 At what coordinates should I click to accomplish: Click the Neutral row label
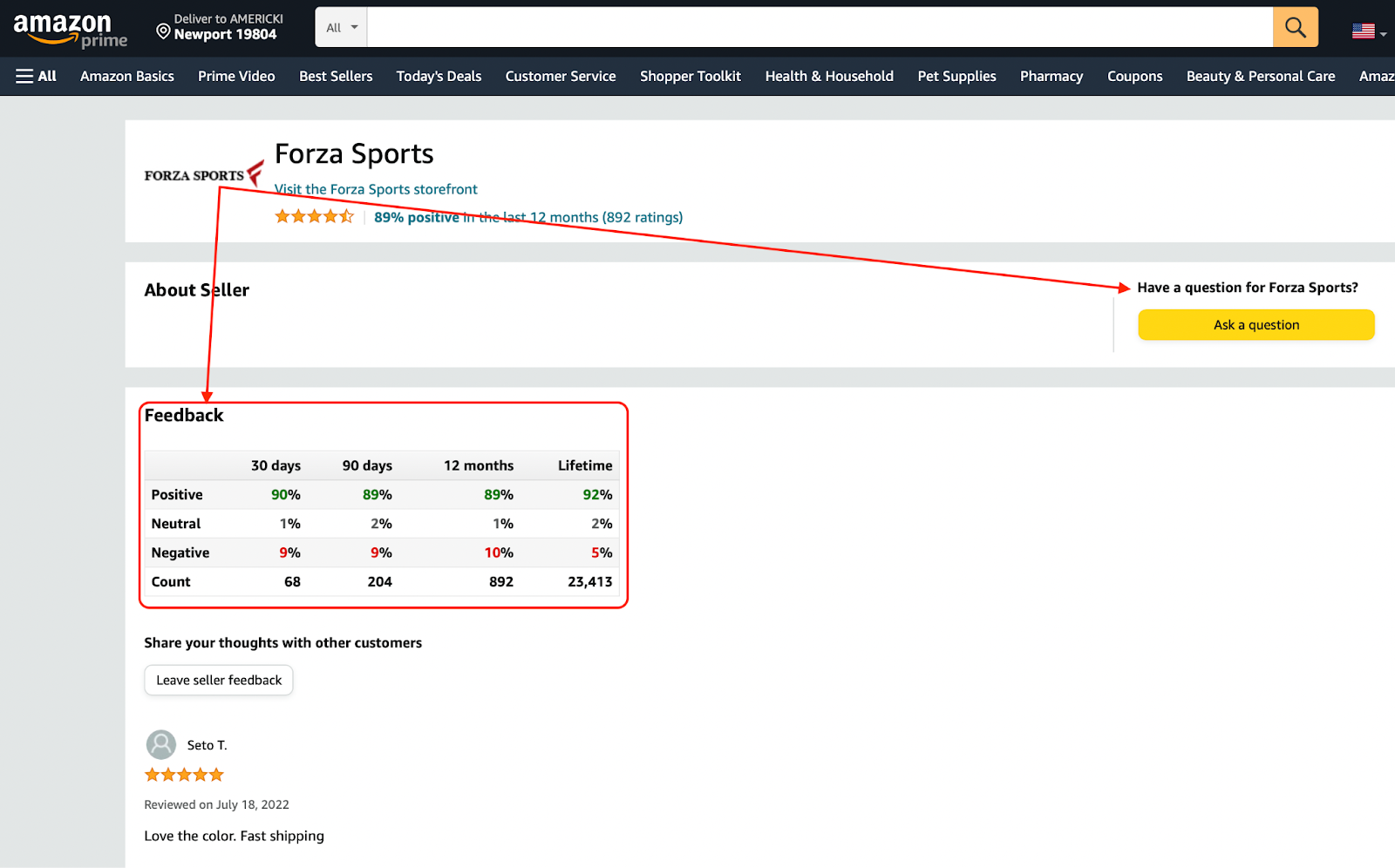click(176, 524)
